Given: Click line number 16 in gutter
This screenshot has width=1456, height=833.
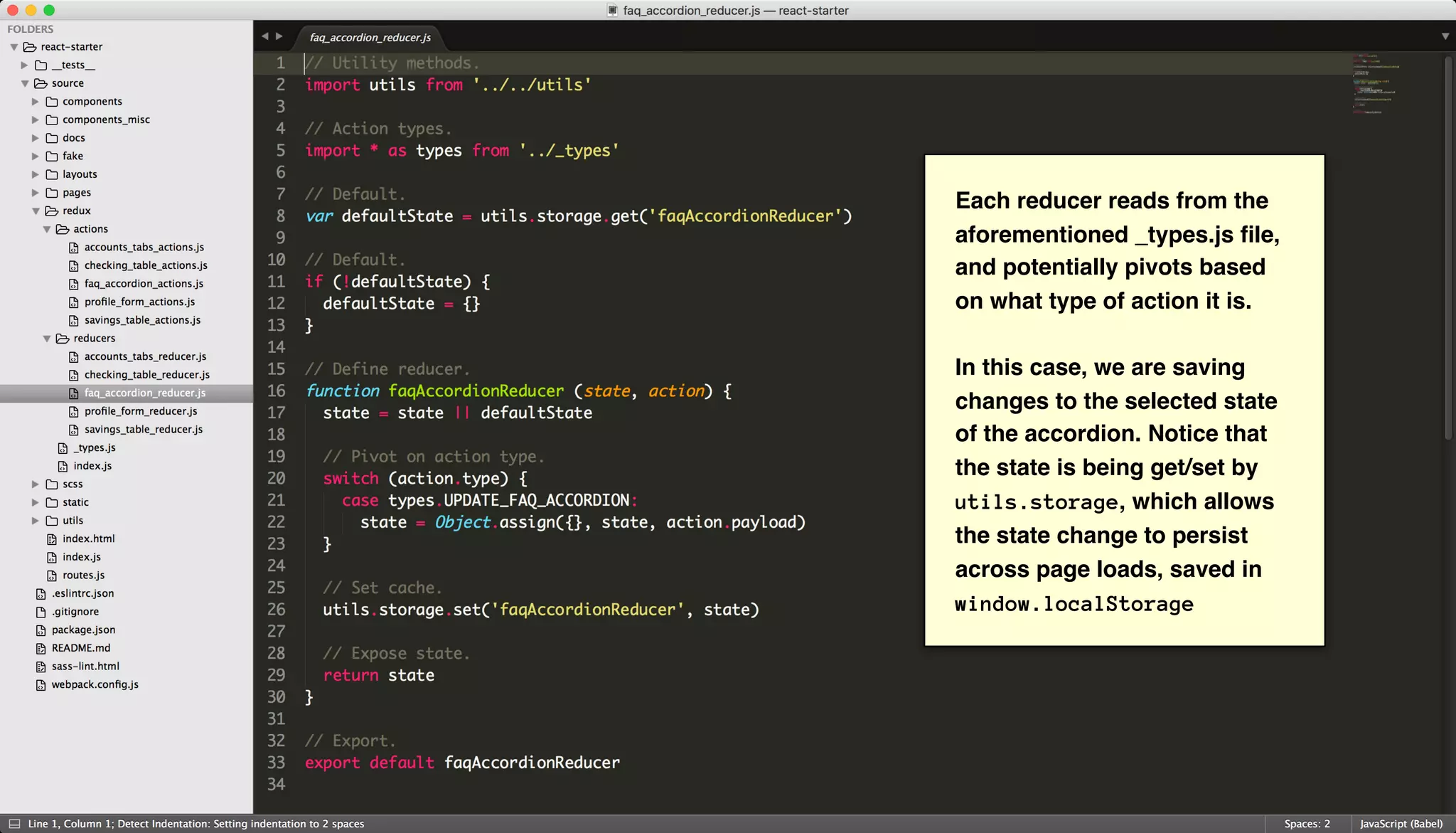Looking at the screenshot, I should [276, 391].
